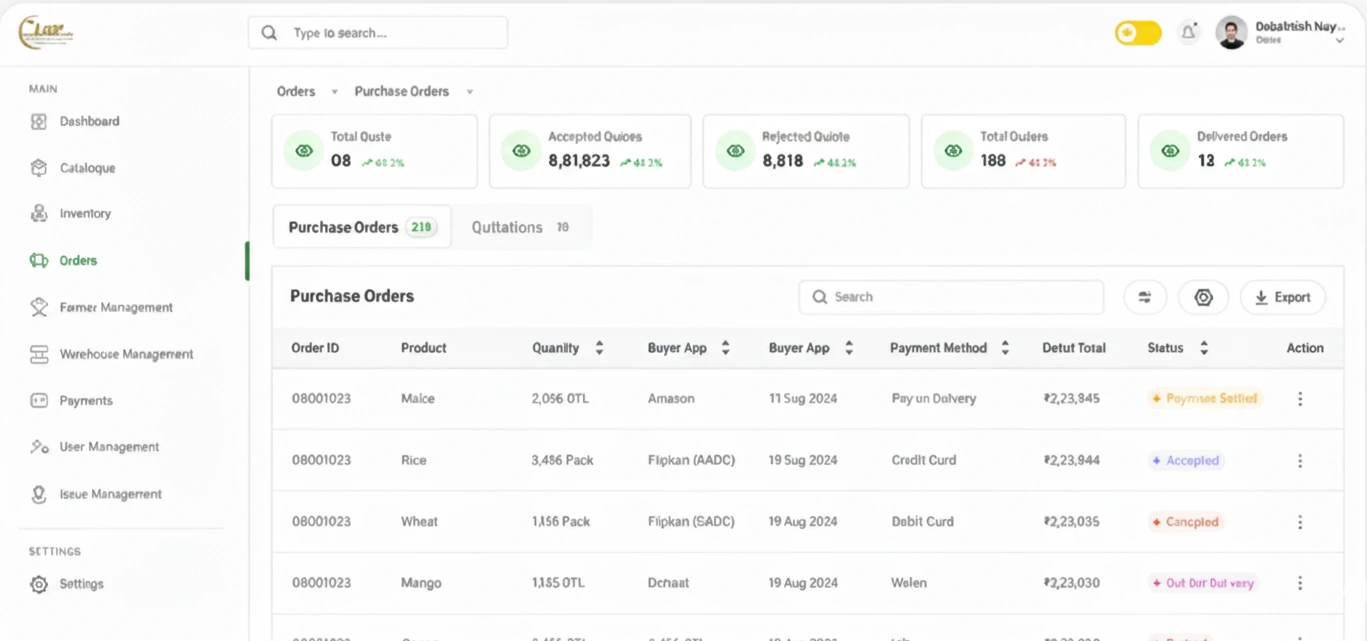Screen dimensions: 1367x641
Task: Expand the Purchase Orders breadcrumb dropdown
Action: pyautogui.click(x=469, y=91)
